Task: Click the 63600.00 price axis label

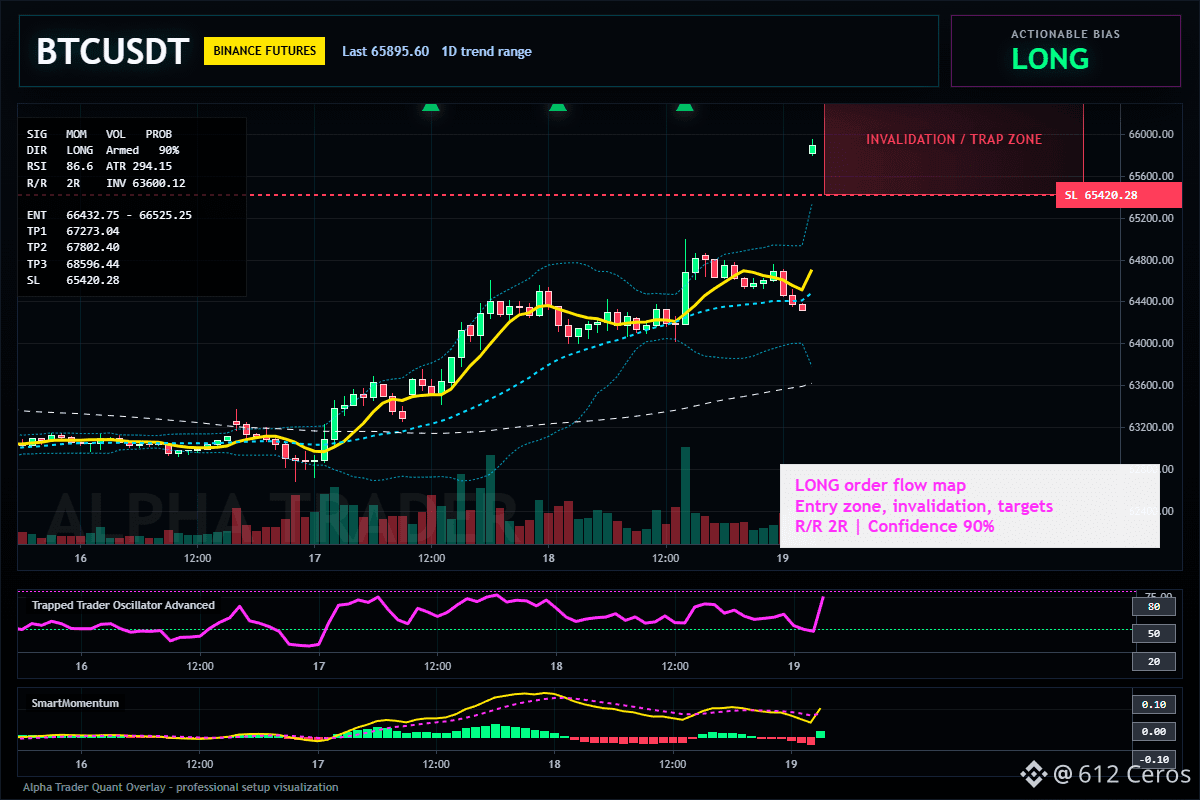Action: (x=1151, y=385)
